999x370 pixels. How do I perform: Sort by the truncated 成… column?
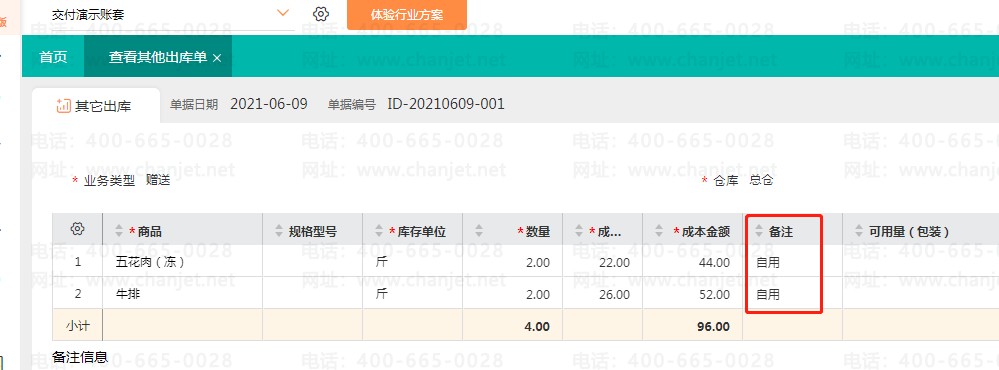[579, 232]
